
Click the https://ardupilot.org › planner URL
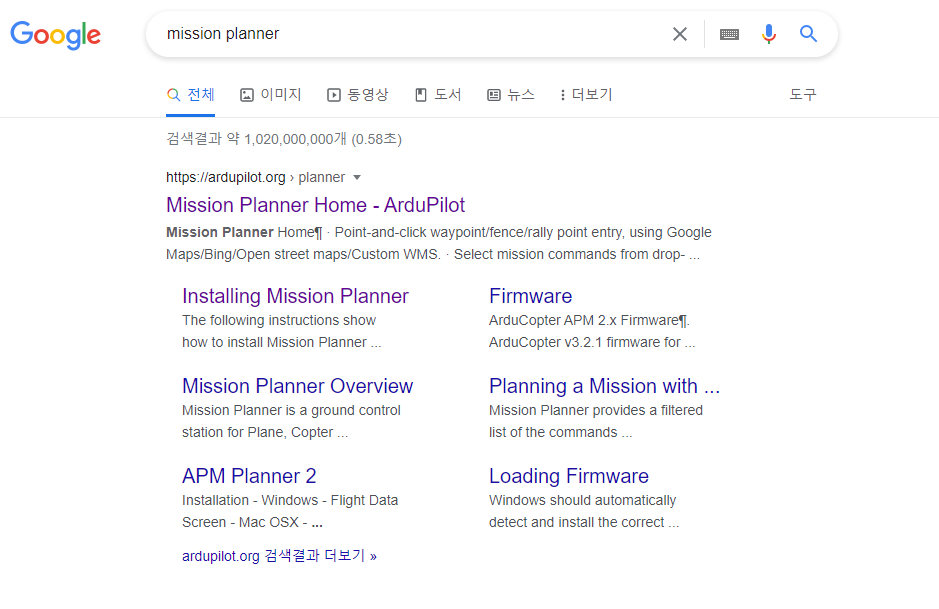coord(256,177)
